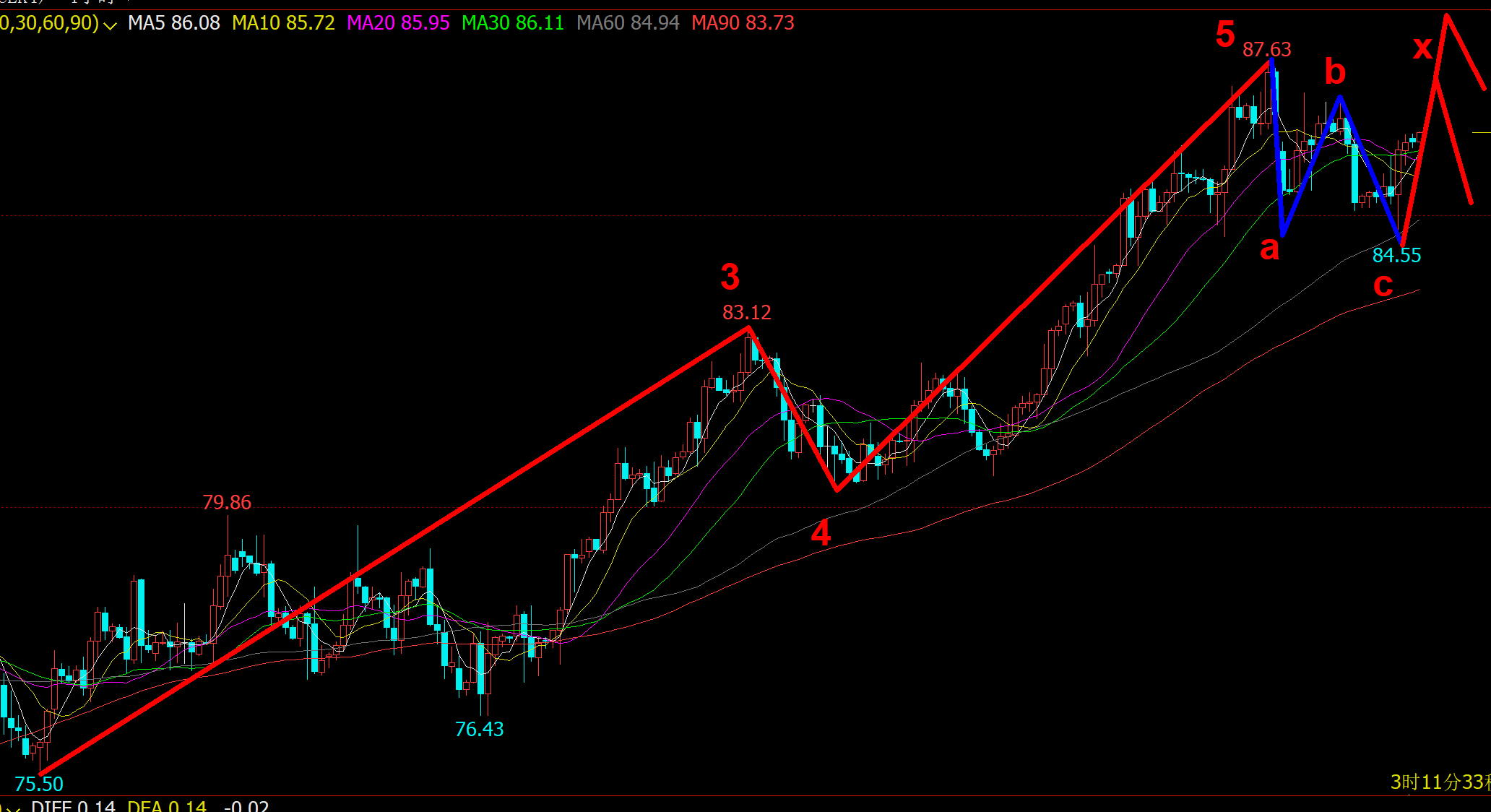The width and height of the screenshot is (1491, 812).
Task: Click the DEA 0.14 MACD value
Action: coord(167,805)
